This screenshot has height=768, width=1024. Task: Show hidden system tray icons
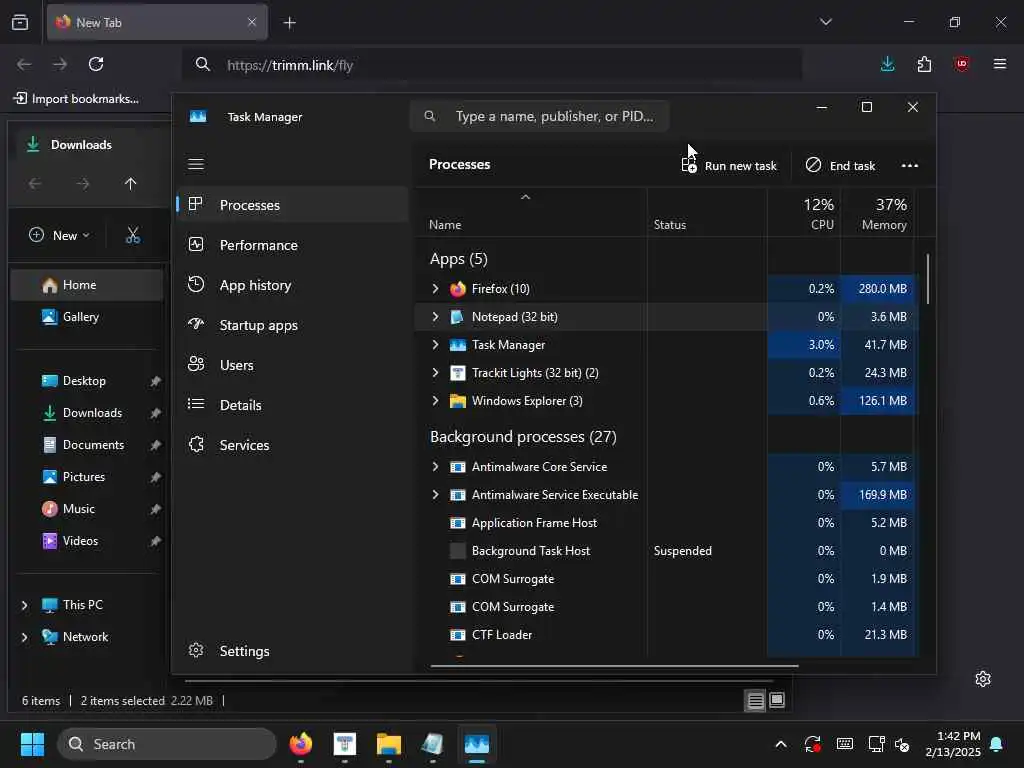pyautogui.click(x=780, y=744)
